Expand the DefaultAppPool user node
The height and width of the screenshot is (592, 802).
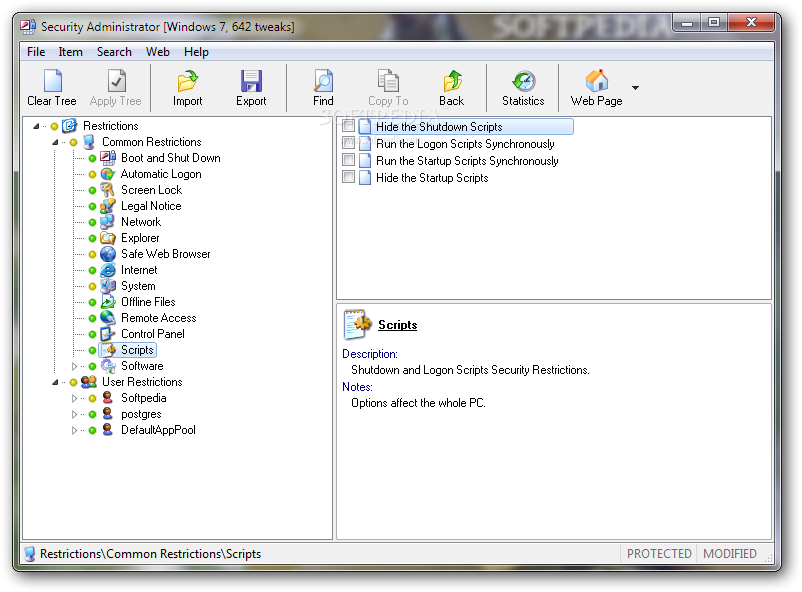tap(74, 430)
